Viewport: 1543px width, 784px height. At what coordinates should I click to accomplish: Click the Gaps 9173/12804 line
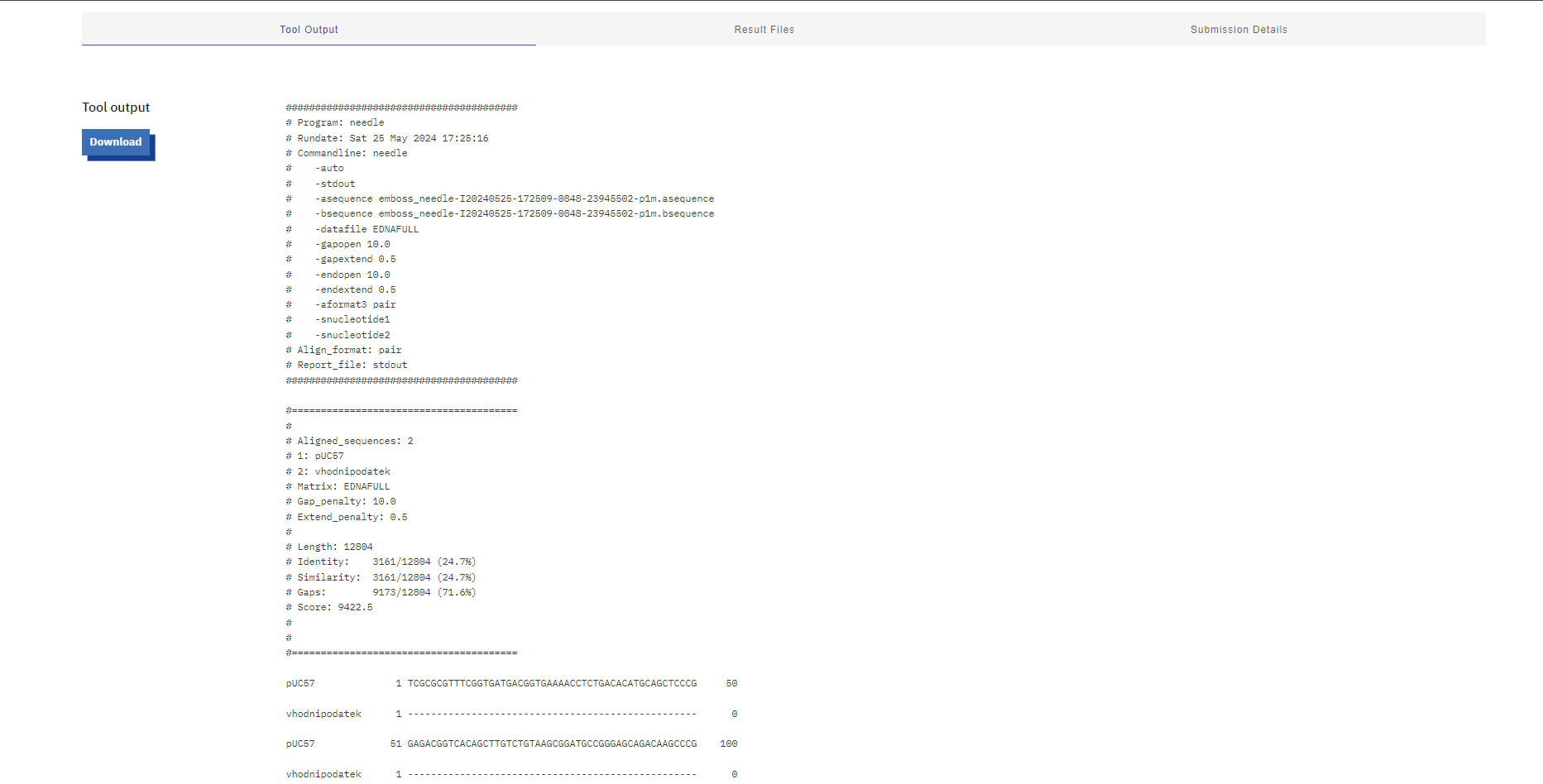tap(381, 592)
